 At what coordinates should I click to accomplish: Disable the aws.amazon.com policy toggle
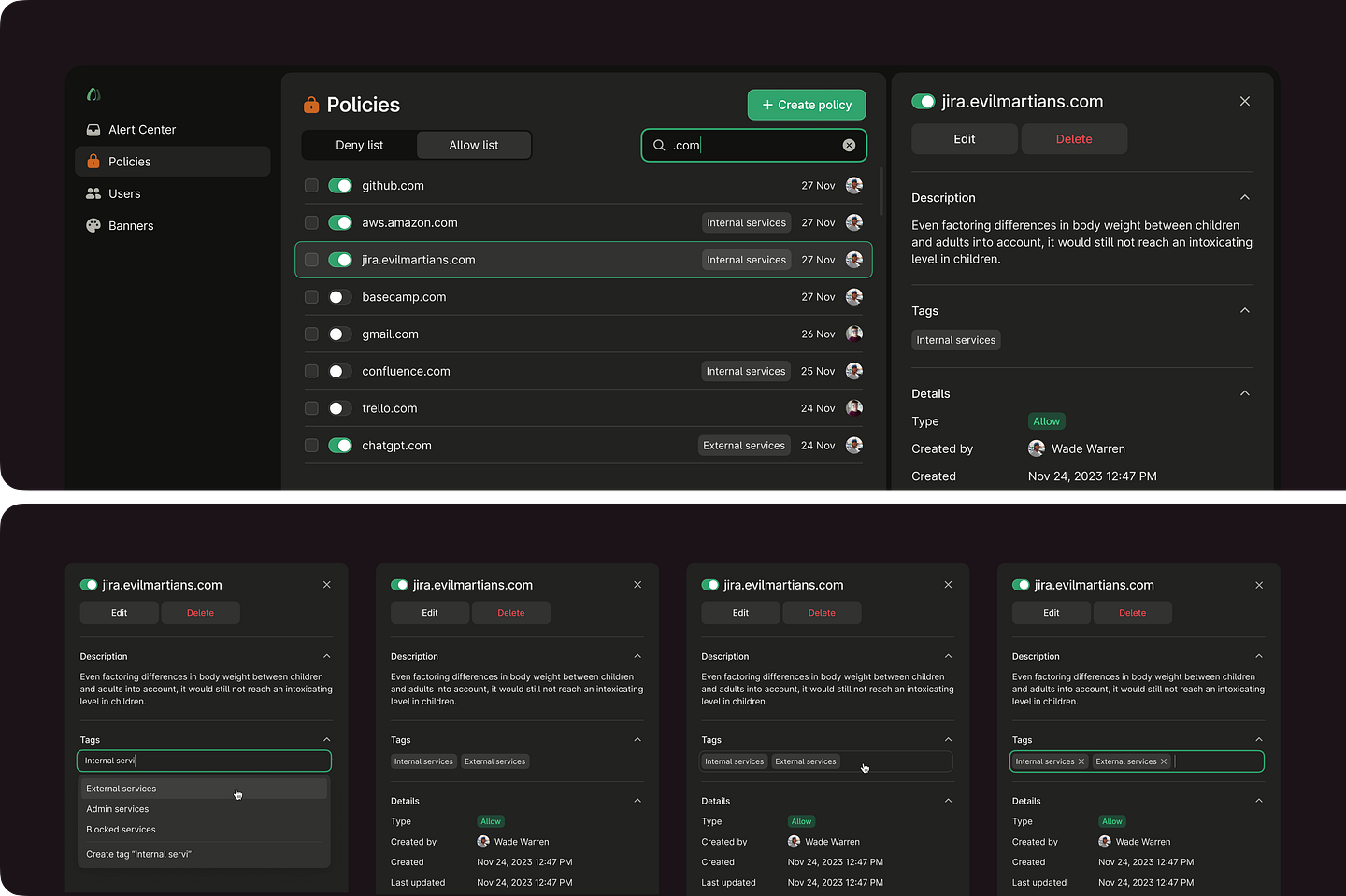340,222
